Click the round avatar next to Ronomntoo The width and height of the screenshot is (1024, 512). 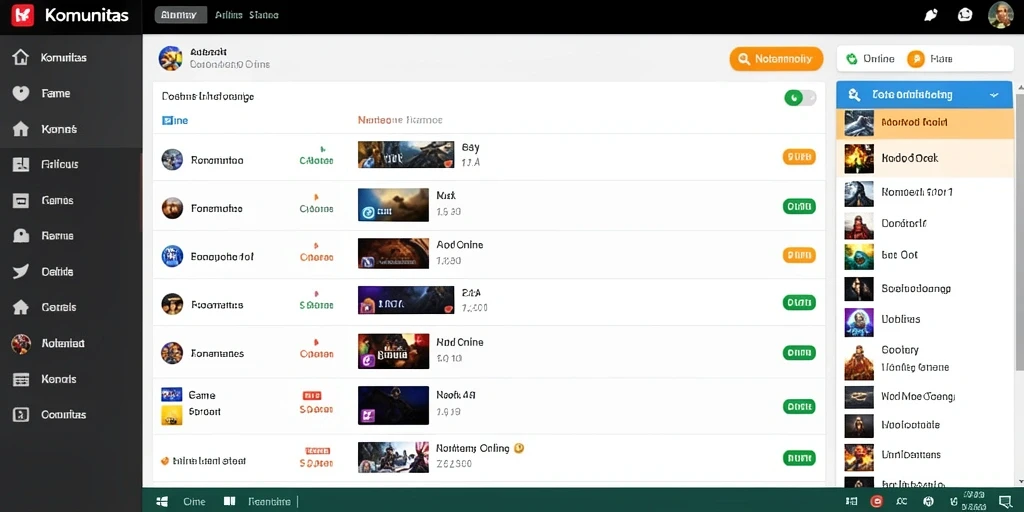click(x=172, y=159)
